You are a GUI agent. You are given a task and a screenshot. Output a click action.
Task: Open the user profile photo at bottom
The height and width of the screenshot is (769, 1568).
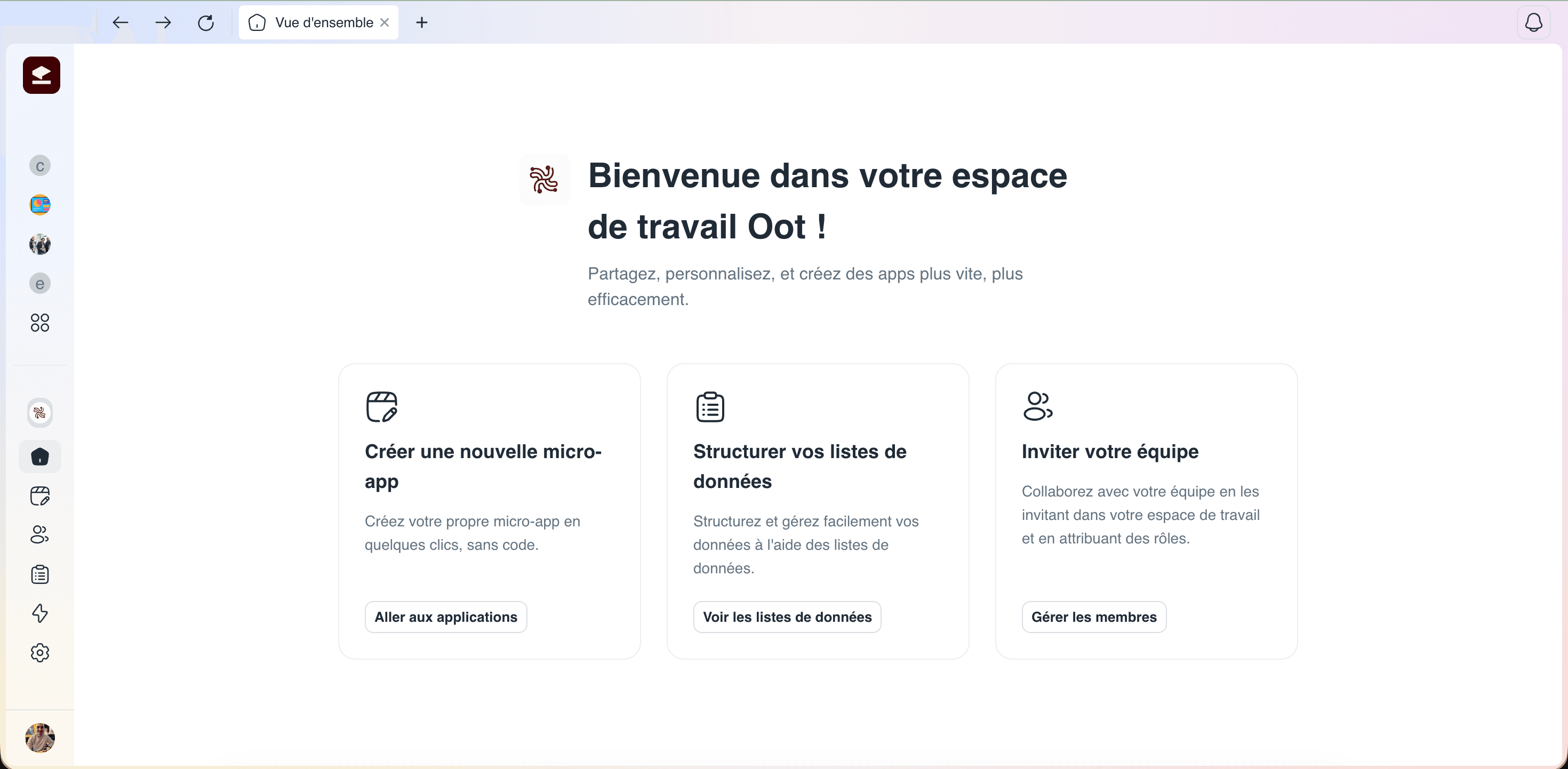[40, 738]
